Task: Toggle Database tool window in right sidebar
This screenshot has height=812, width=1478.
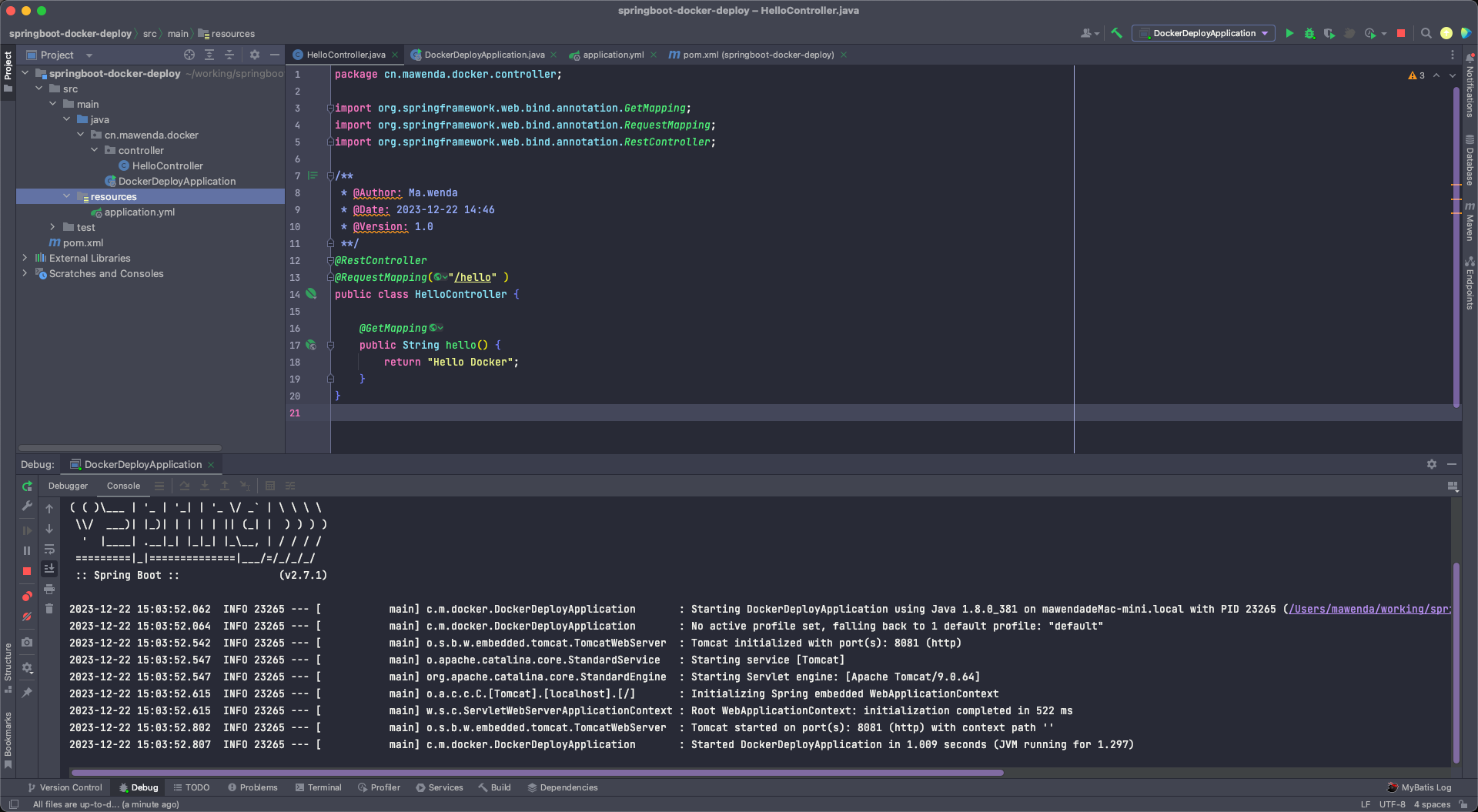Action: [1470, 161]
